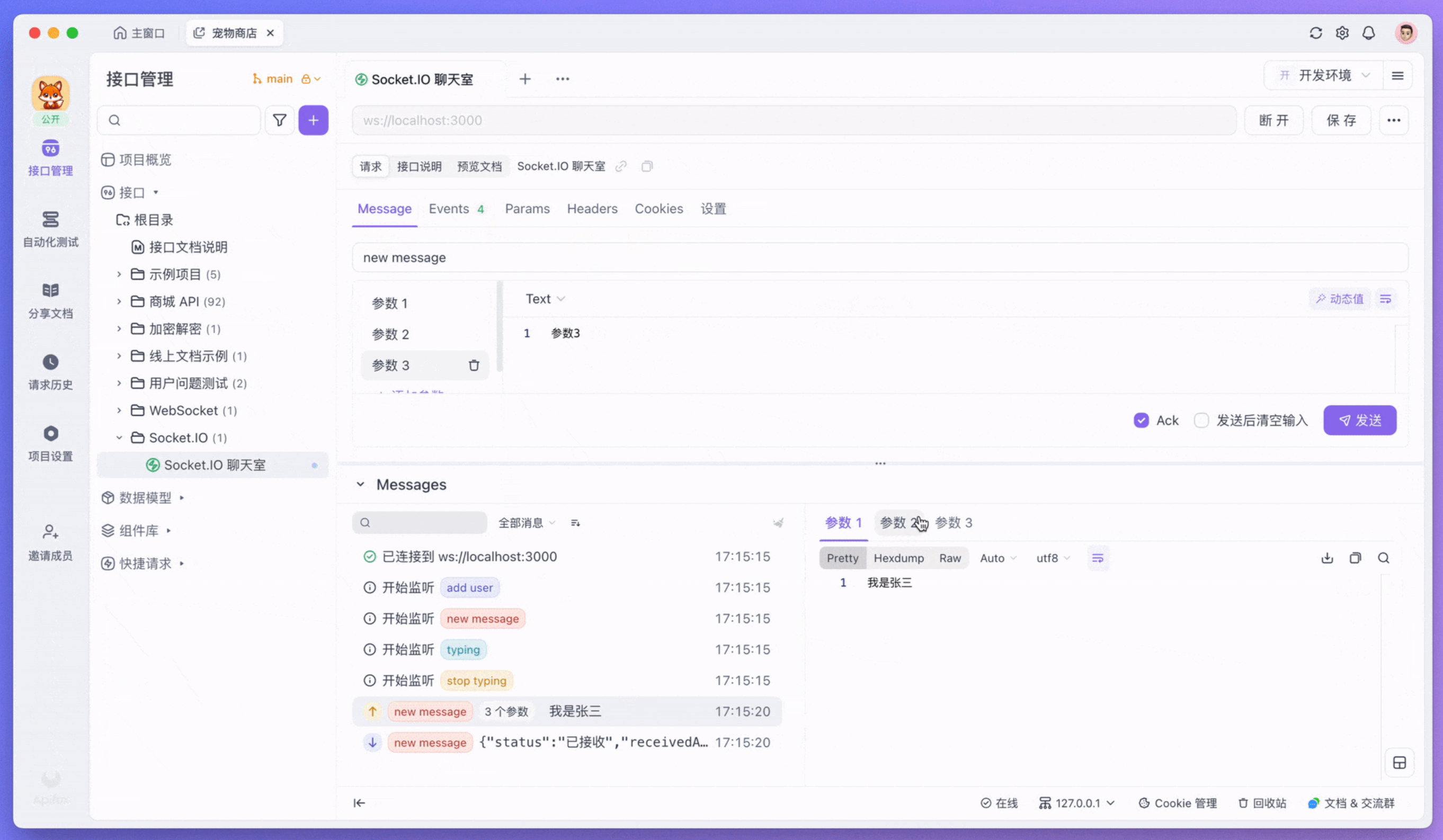Image resolution: width=1443 pixels, height=840 pixels.
Task: Click the filter icon beside search box
Action: [x=280, y=120]
